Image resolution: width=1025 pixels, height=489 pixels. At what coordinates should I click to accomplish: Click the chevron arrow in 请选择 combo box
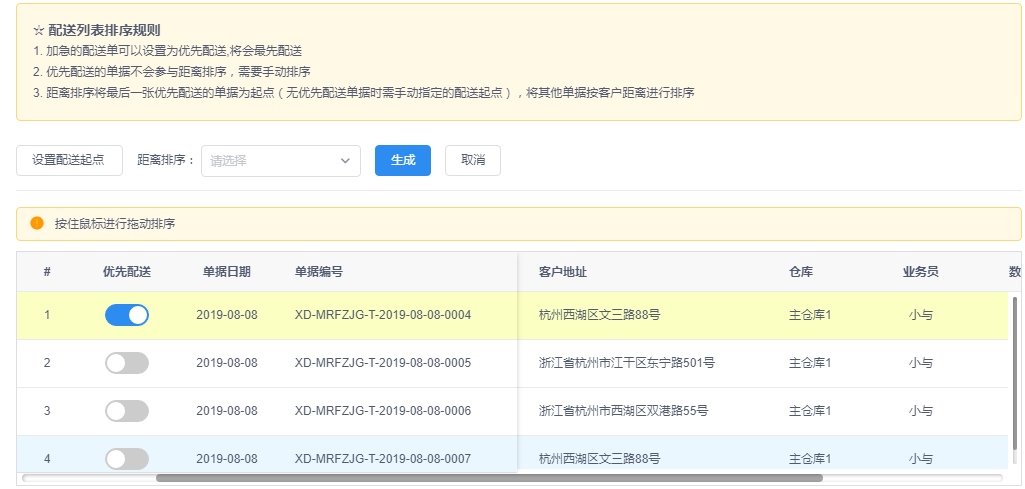[x=345, y=161]
